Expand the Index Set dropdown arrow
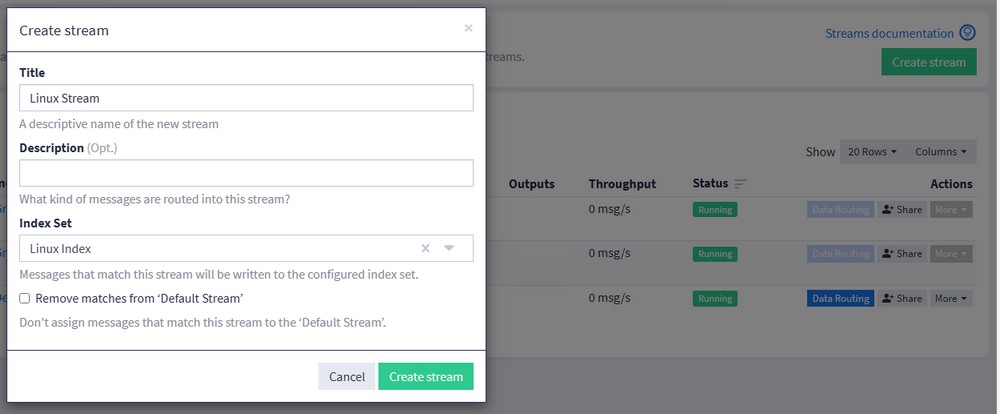The image size is (1000, 414). (450, 248)
